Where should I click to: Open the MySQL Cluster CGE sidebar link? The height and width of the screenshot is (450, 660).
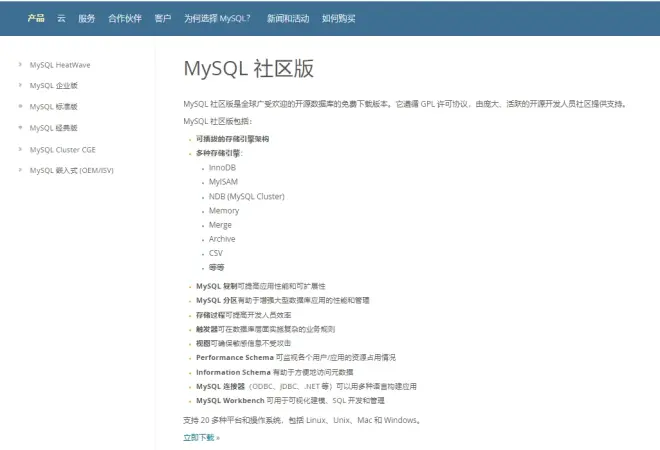pos(62,149)
